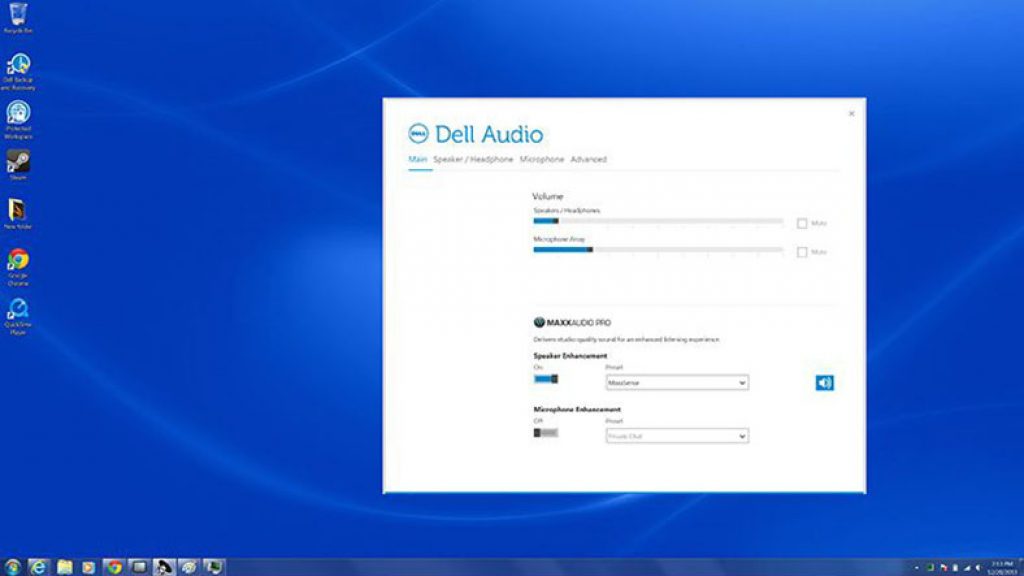Viewport: 1024px width, 576px height.
Task: Show hidden system tray icons
Action: [x=916, y=568]
